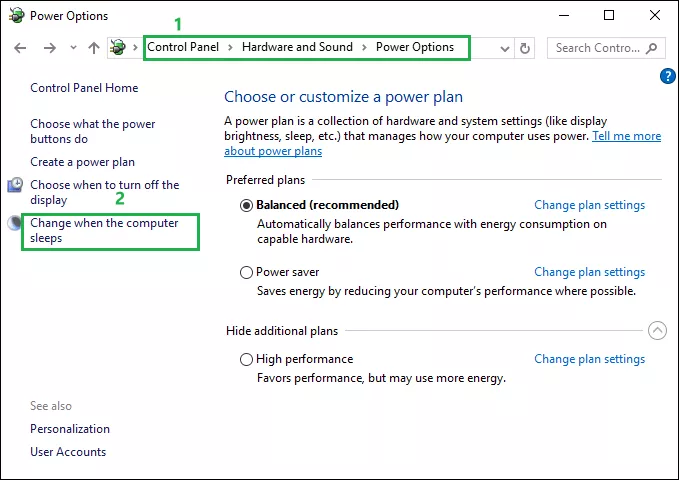The image size is (679, 480).
Task: Click the refresh button in address bar
Action: tap(525, 48)
